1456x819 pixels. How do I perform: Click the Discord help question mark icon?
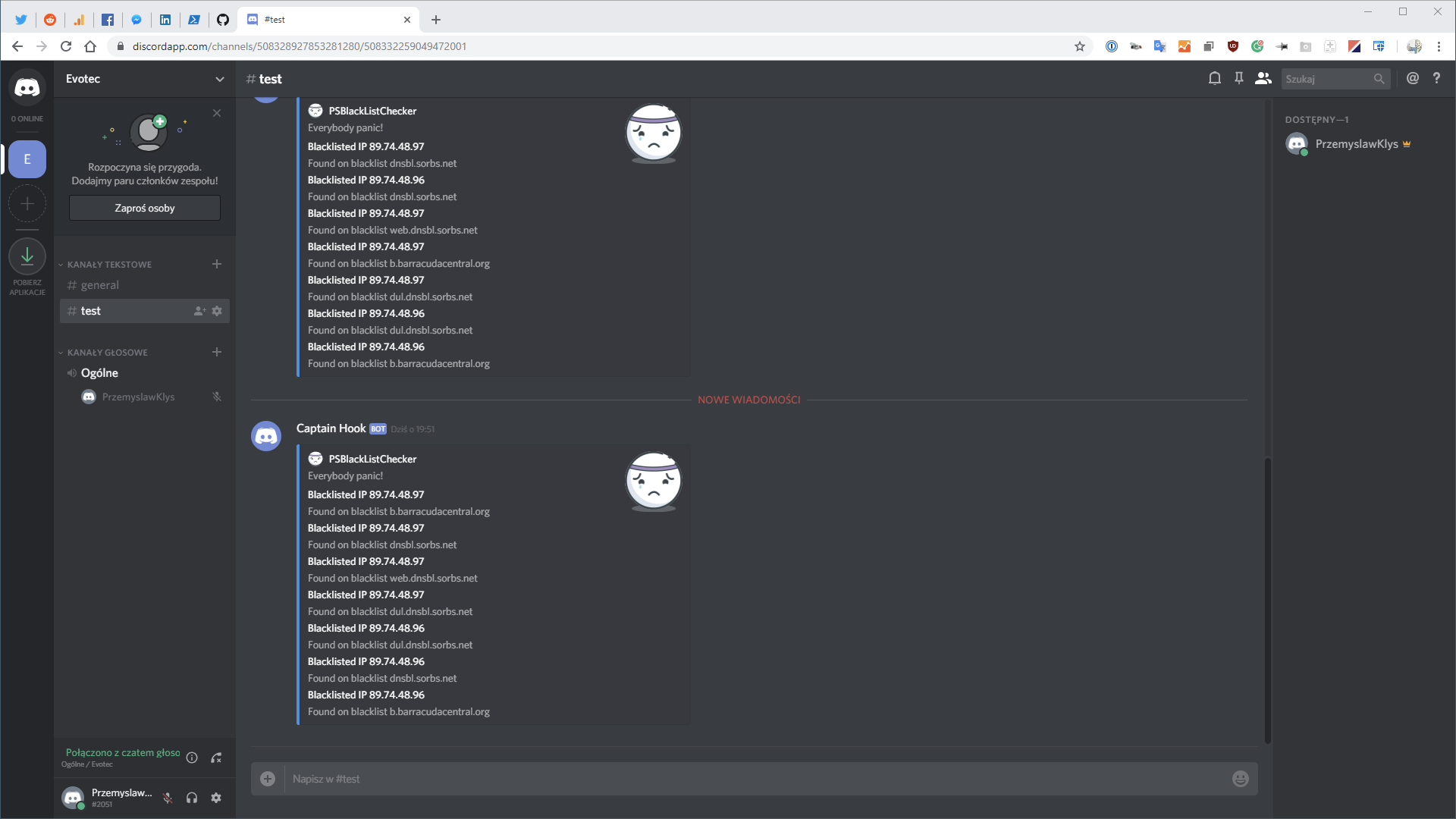pos(1437,78)
